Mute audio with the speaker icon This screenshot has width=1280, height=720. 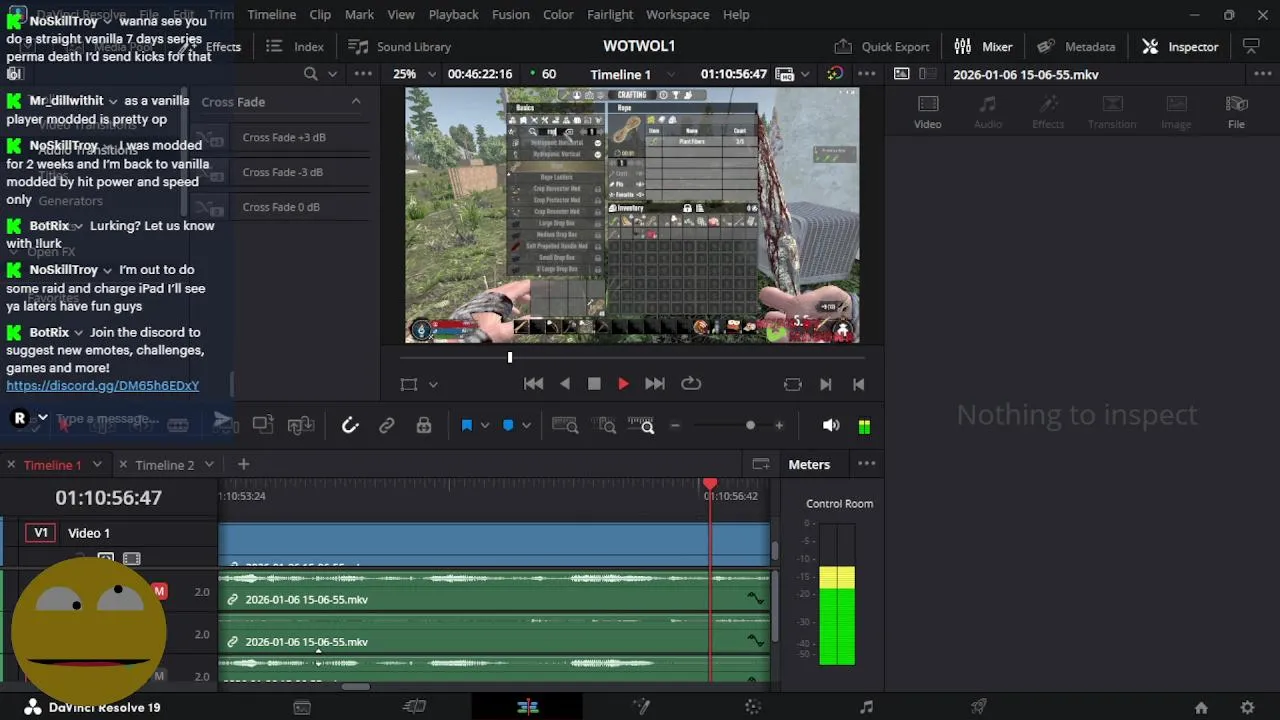point(831,426)
